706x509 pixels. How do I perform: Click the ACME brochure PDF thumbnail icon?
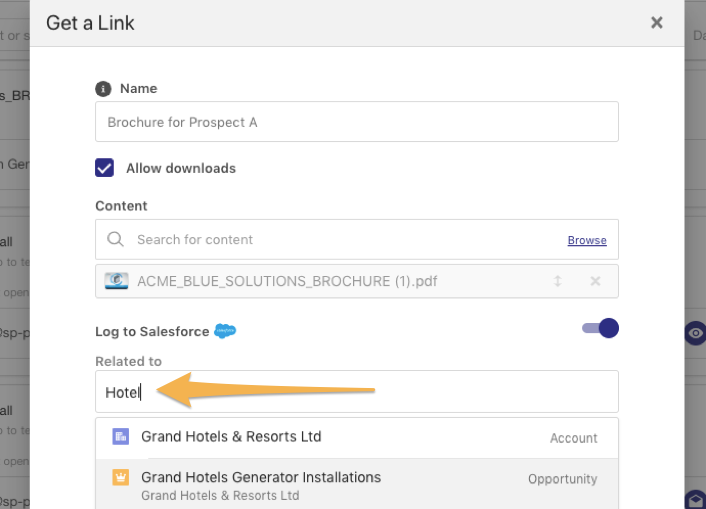tap(116, 281)
